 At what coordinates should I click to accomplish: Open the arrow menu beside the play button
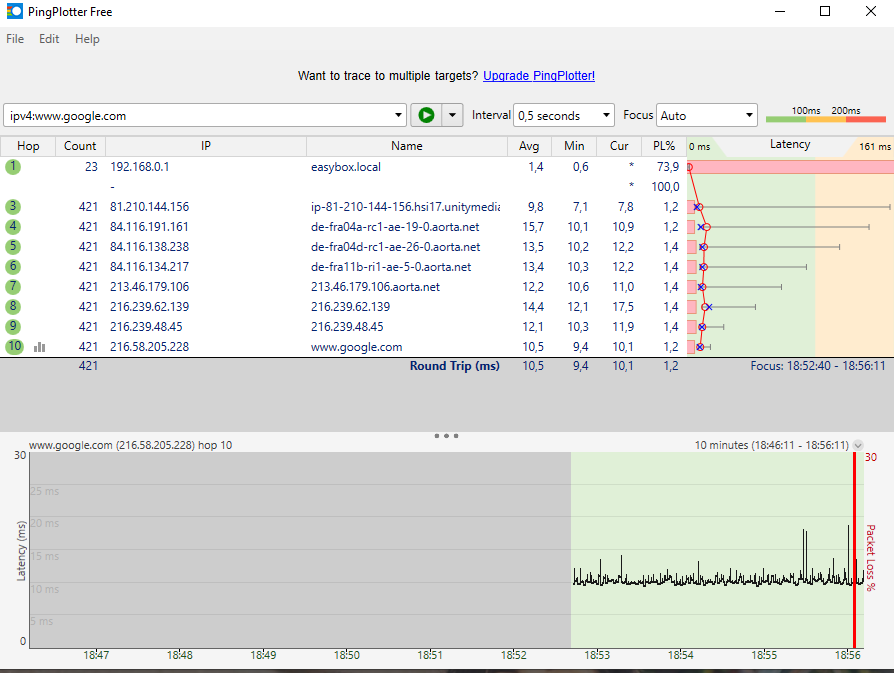452,115
